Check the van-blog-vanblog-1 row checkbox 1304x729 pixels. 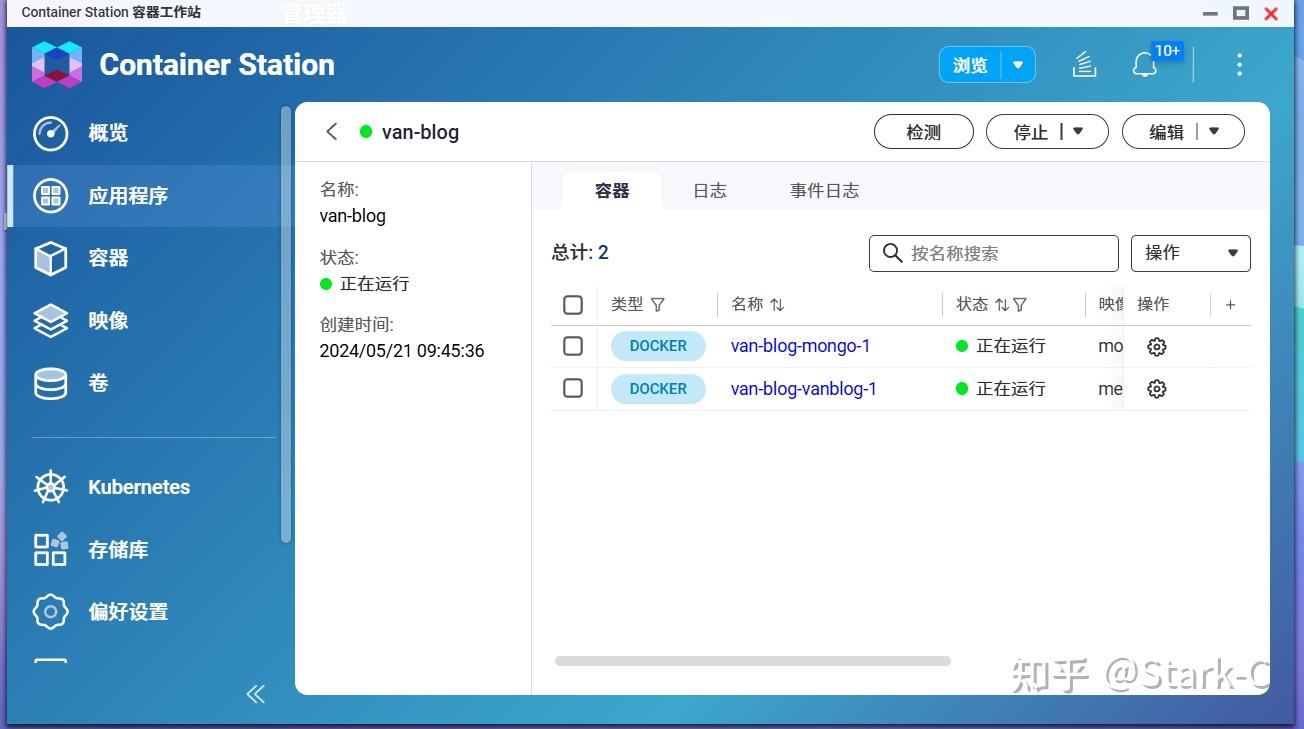pyautogui.click(x=573, y=389)
